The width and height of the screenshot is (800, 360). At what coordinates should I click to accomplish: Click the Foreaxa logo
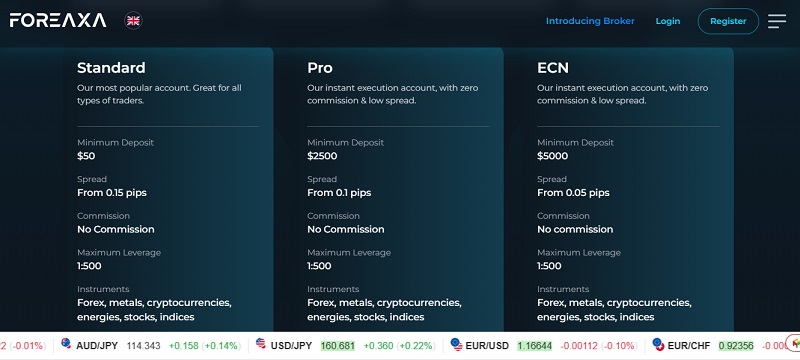pyautogui.click(x=58, y=20)
